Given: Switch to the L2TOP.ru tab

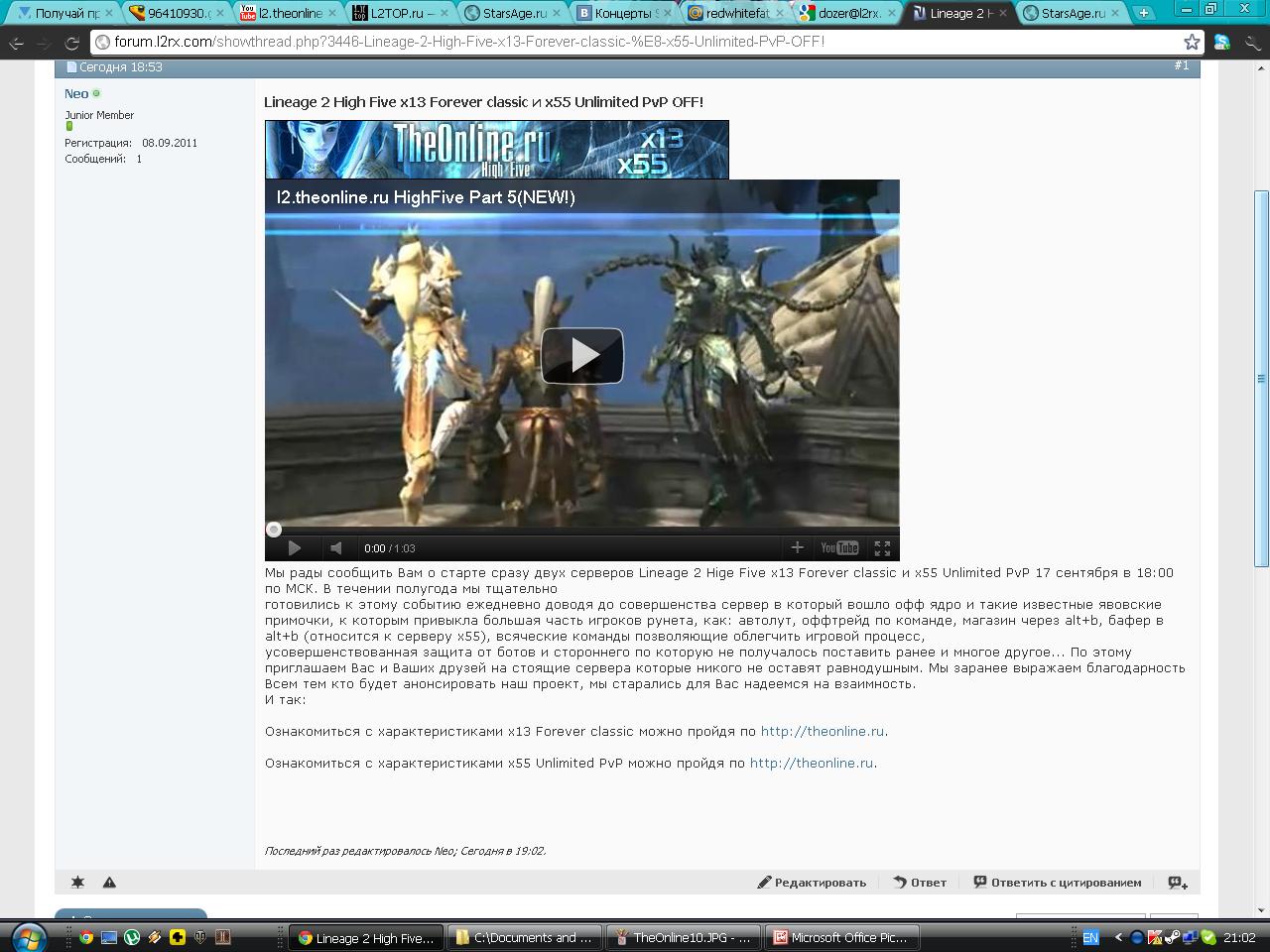Looking at the screenshot, I should pyautogui.click(x=398, y=13).
